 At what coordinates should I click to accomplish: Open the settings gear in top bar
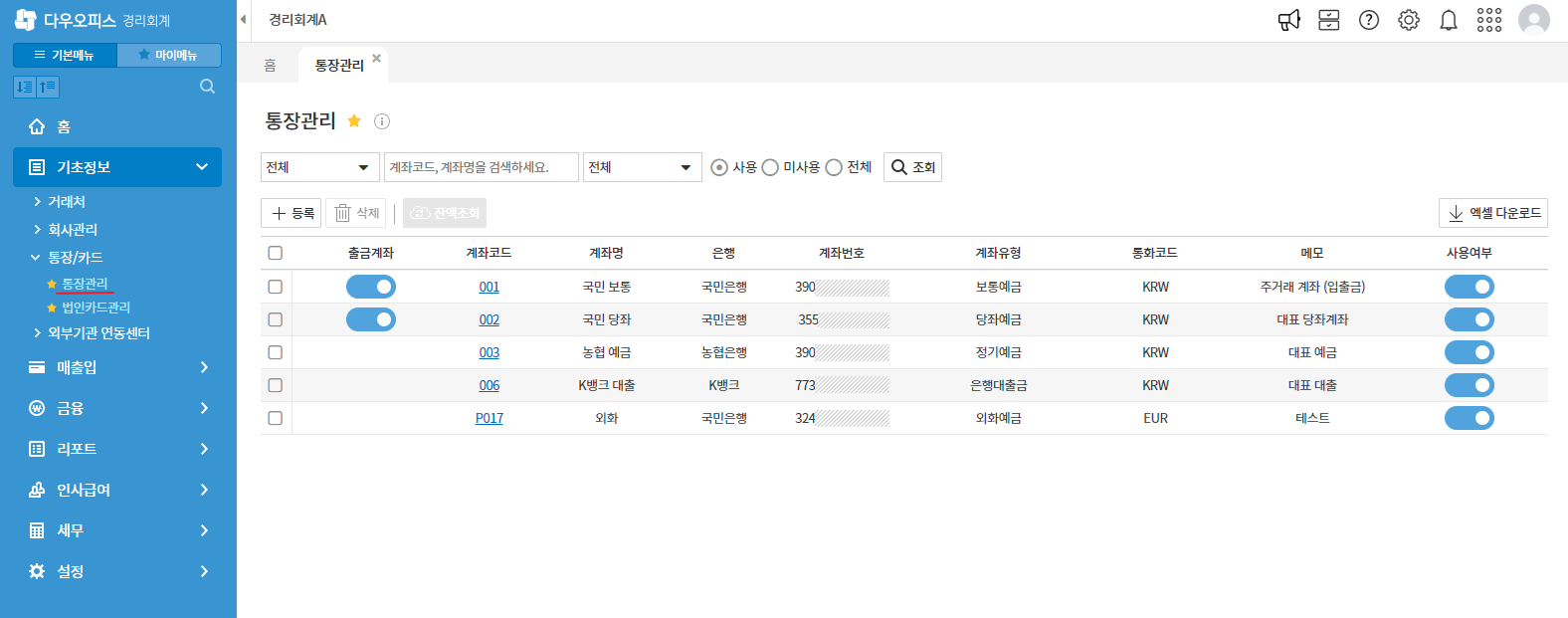[1409, 20]
